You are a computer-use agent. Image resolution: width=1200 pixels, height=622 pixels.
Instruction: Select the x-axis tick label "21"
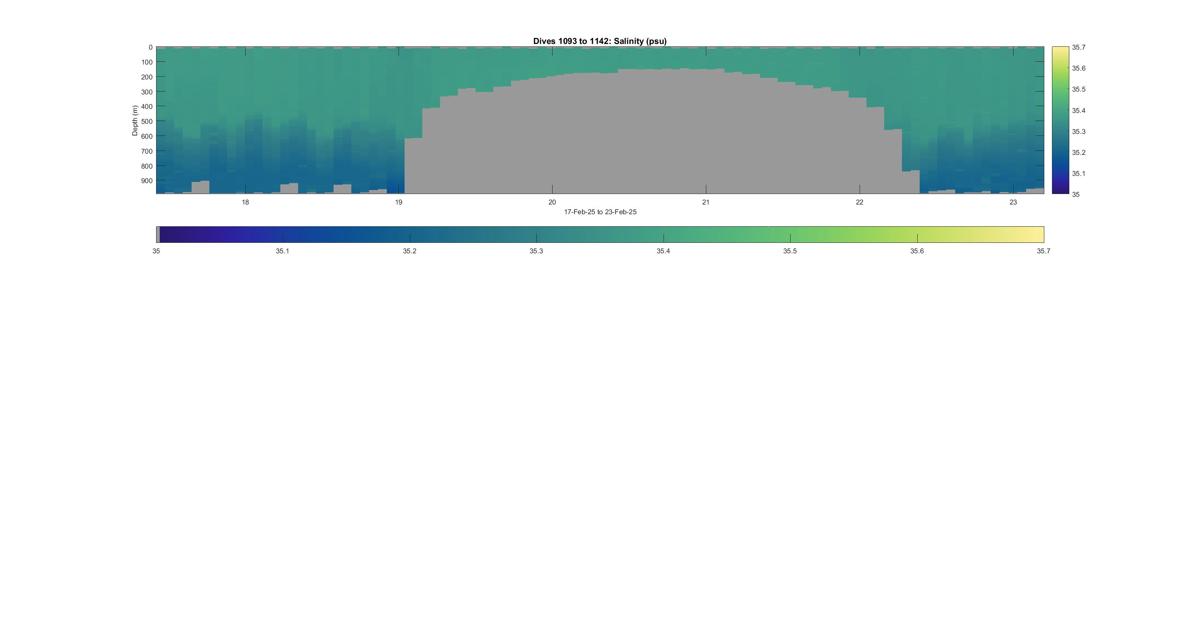point(706,202)
